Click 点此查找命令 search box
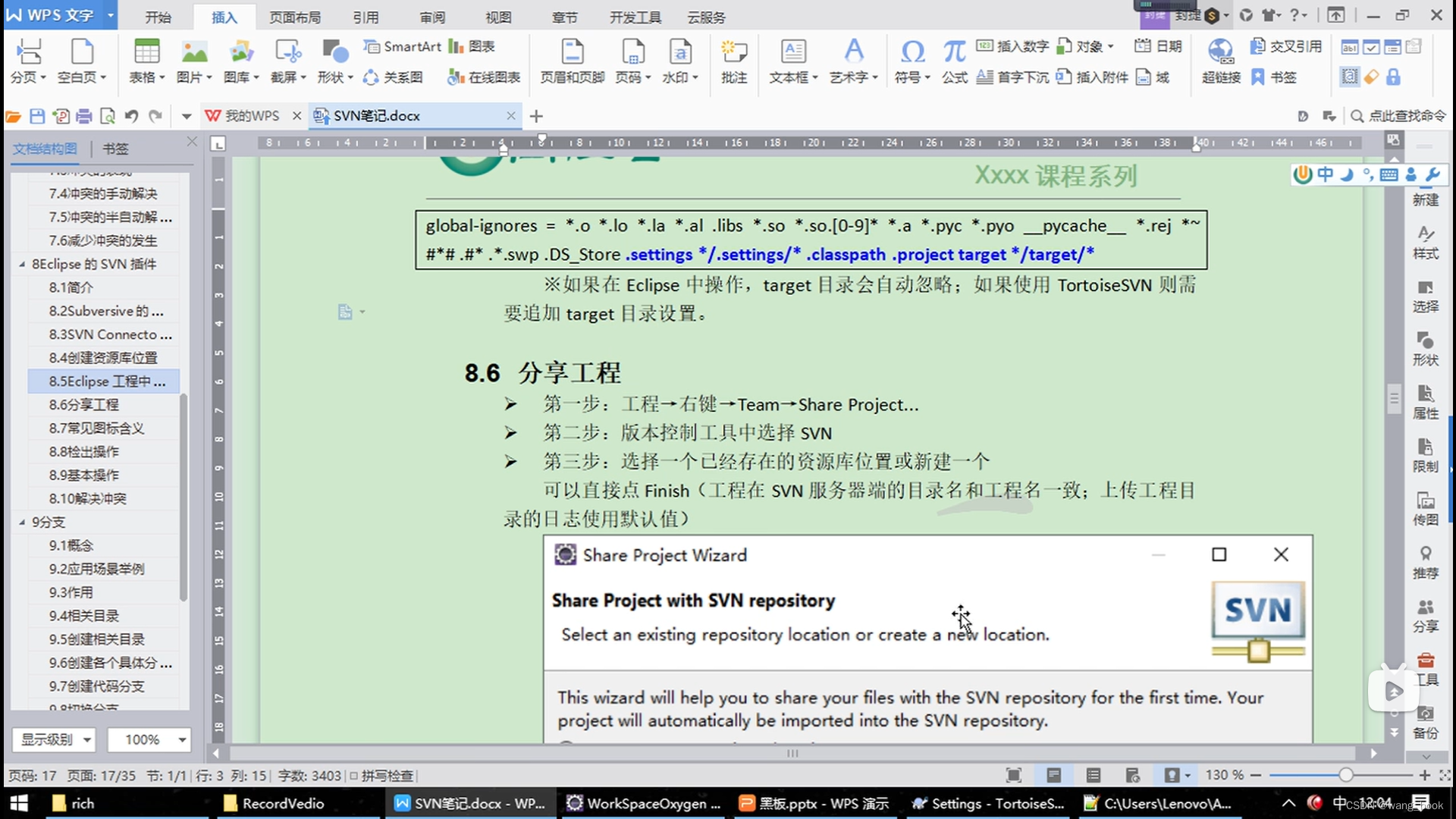 click(1398, 116)
